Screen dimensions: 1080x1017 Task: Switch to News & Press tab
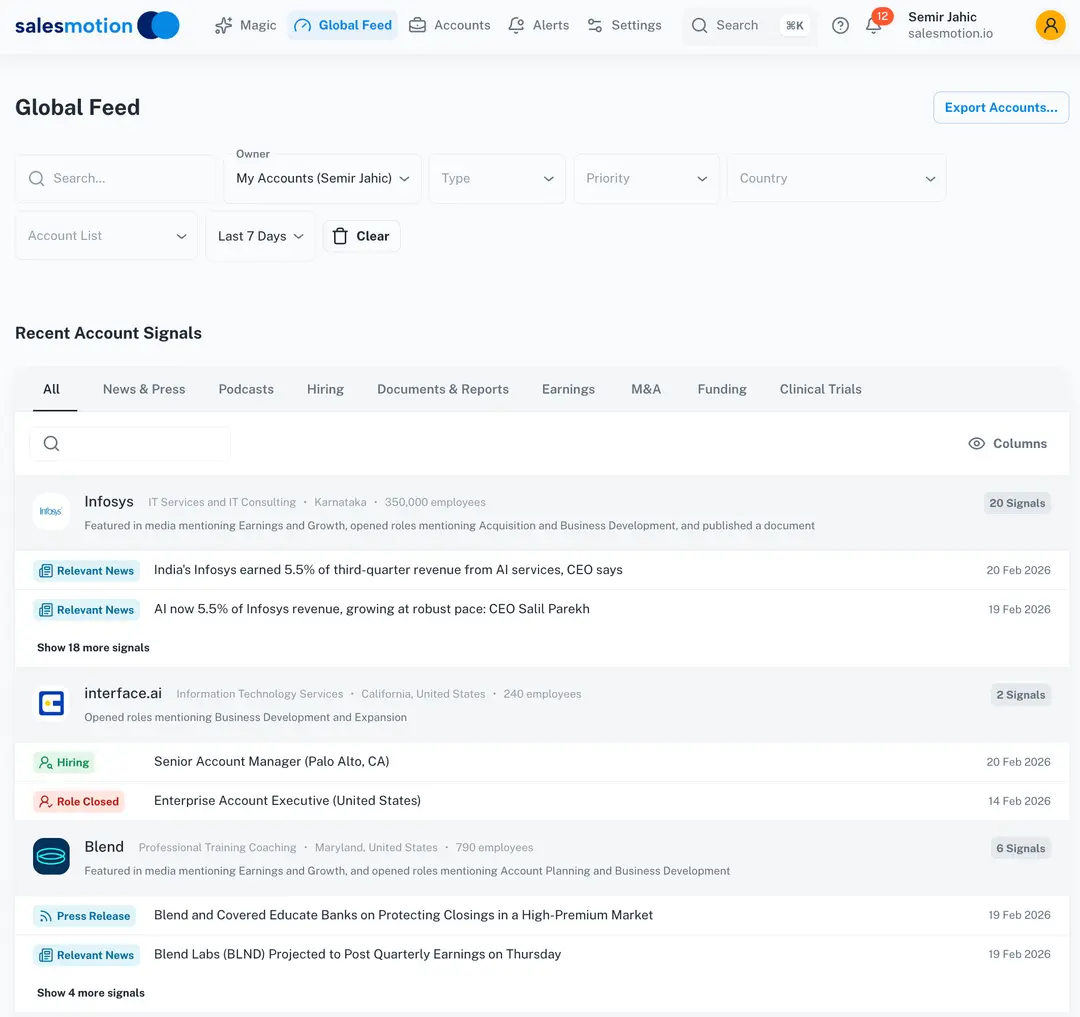point(144,389)
